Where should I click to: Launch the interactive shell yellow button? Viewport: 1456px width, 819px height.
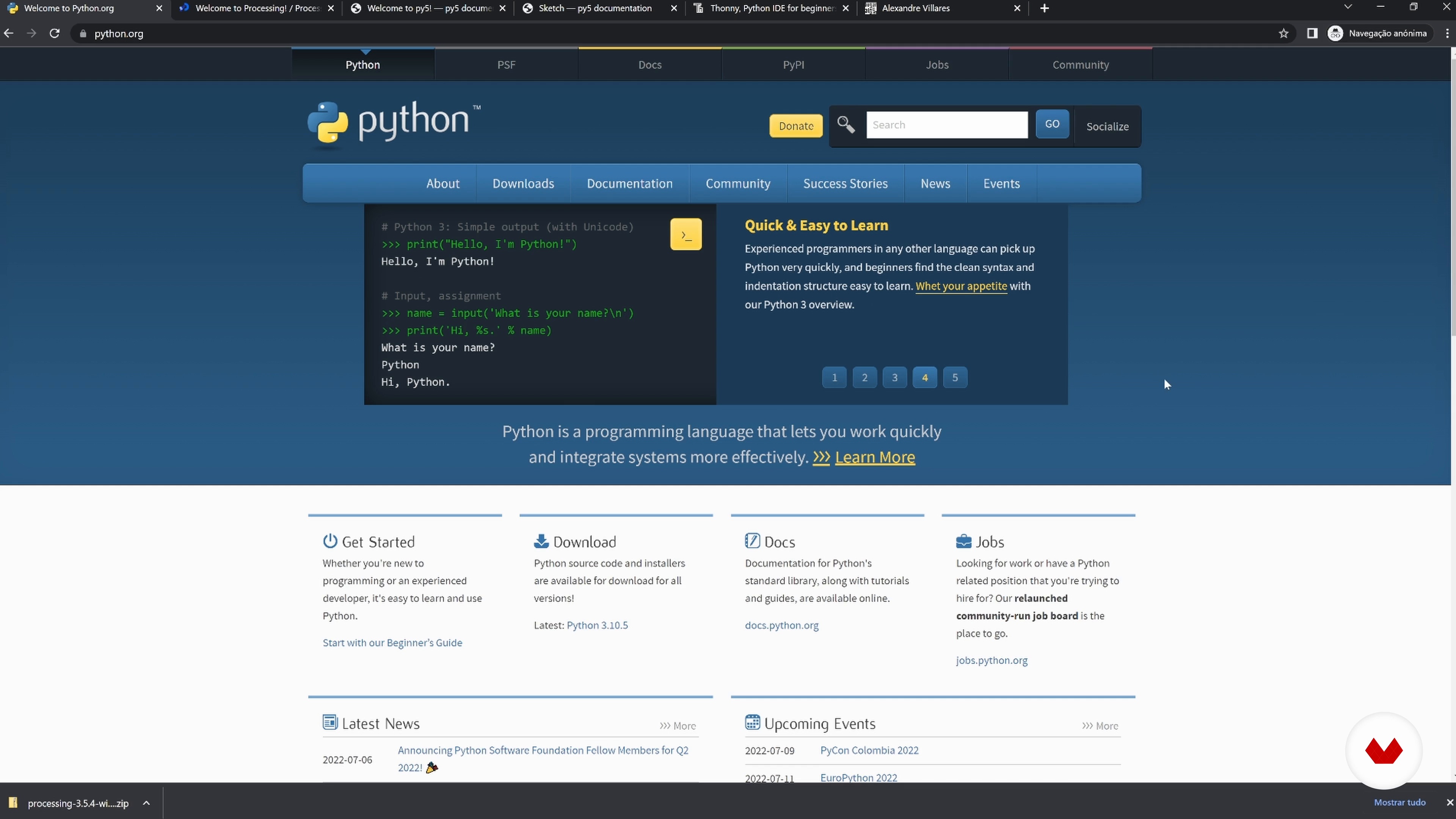pos(686,234)
